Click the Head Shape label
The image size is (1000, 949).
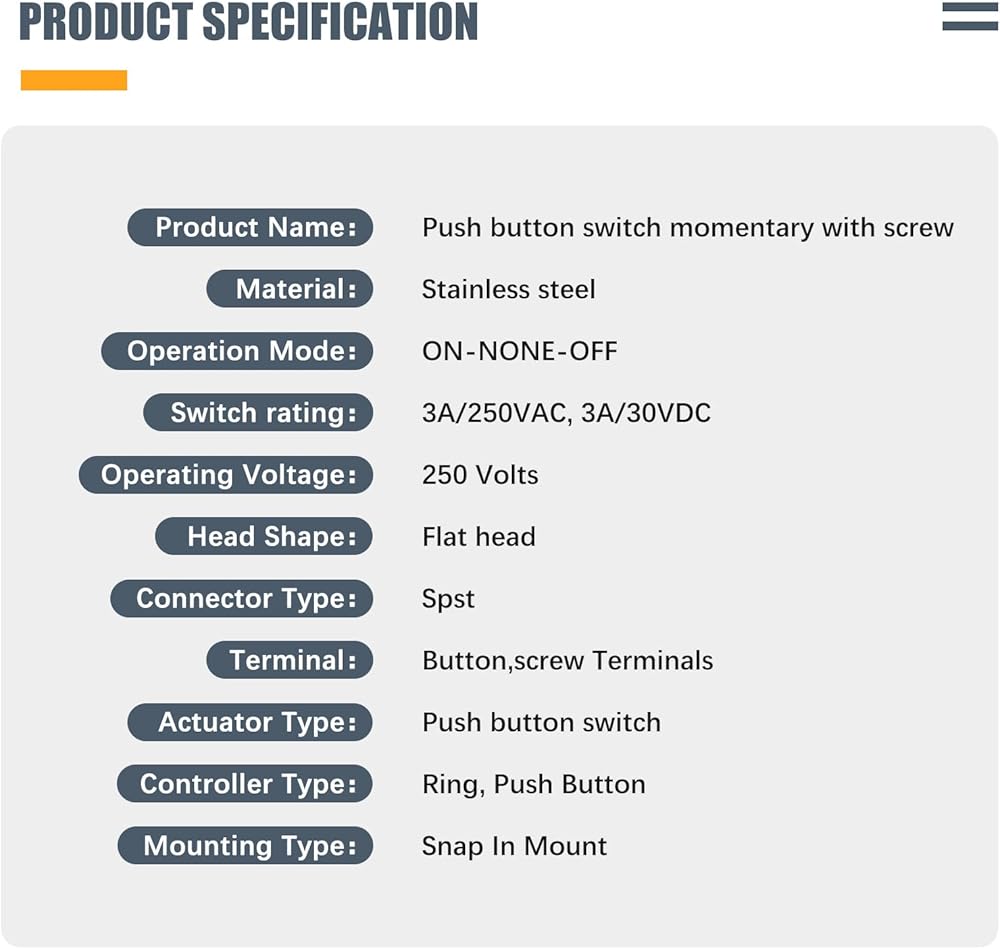coord(264,537)
